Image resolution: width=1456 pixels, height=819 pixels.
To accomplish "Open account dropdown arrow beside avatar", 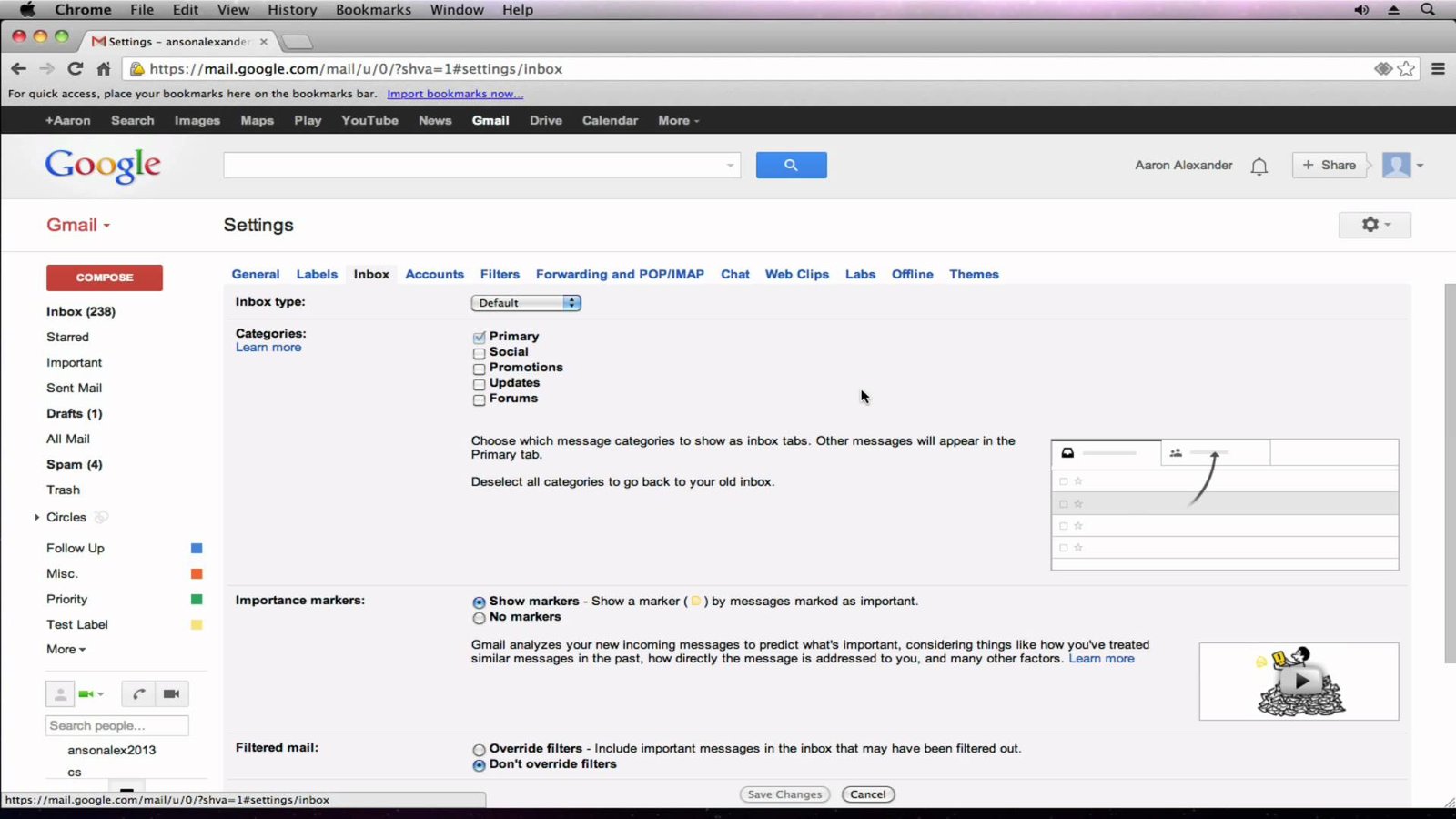I will tap(1420, 166).
